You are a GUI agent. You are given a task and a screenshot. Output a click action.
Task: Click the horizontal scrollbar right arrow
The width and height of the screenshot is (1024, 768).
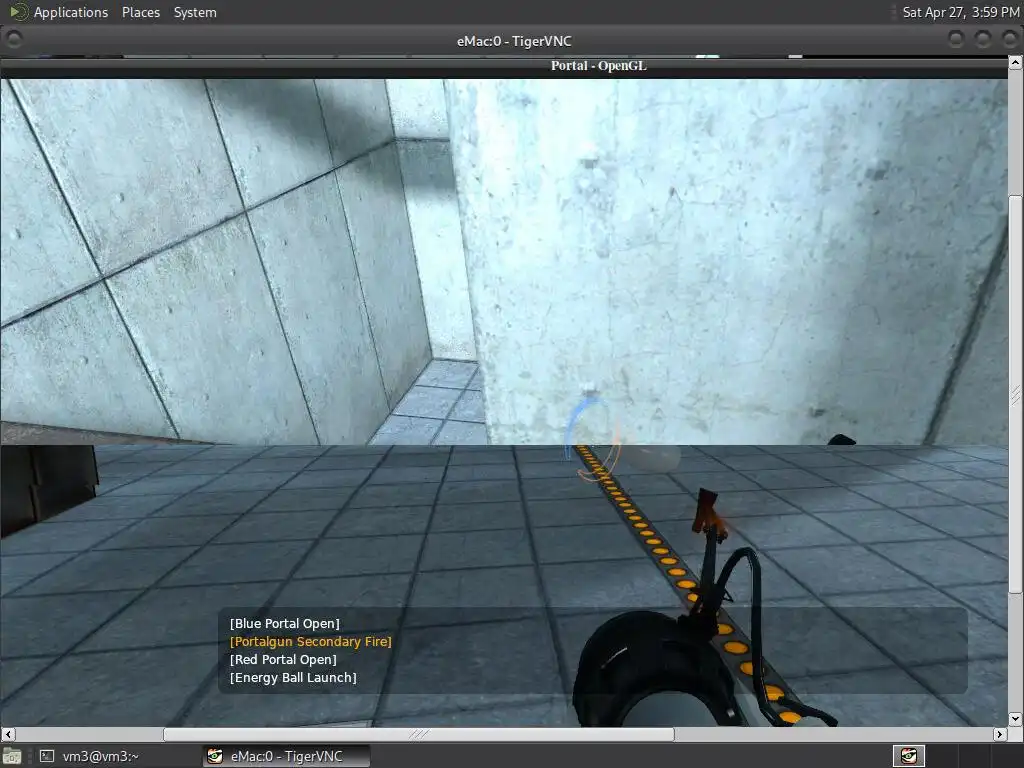pyautogui.click(x=1000, y=734)
